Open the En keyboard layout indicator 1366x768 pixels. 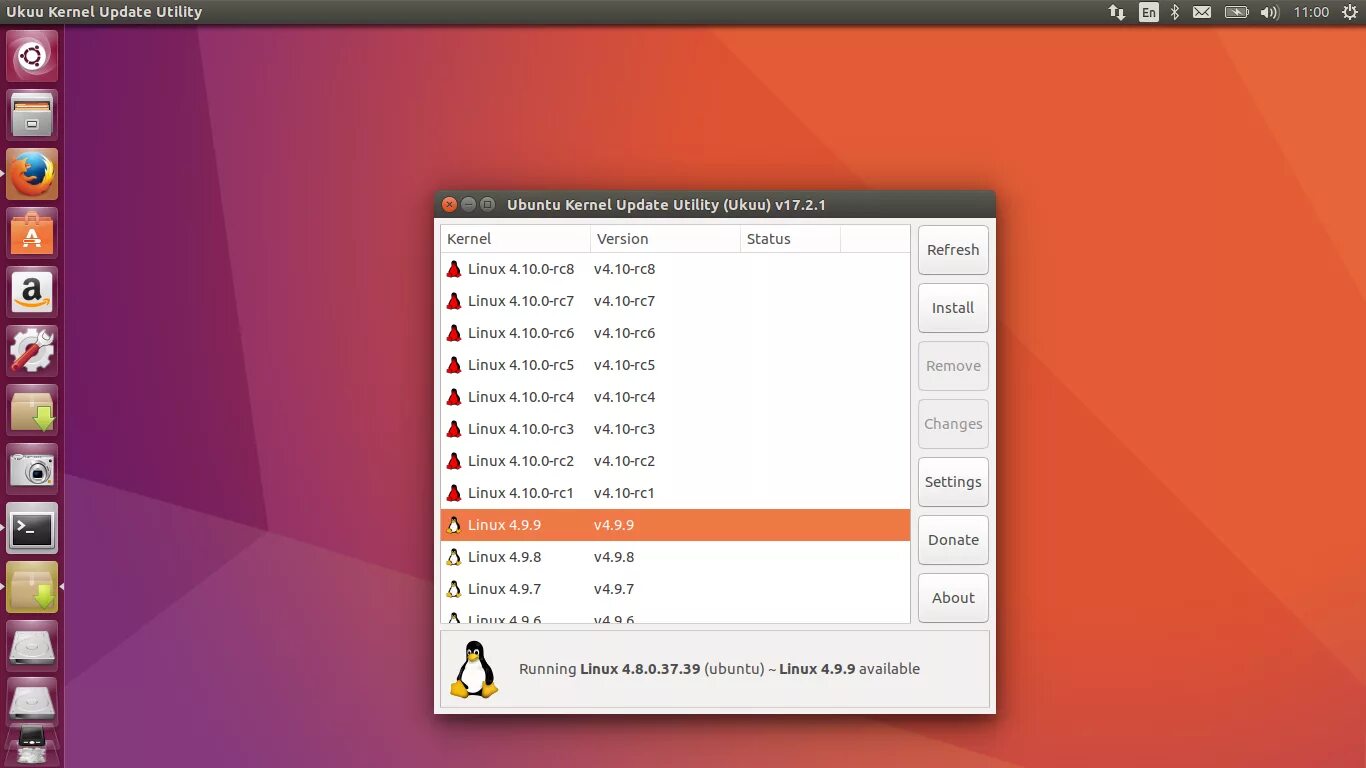point(1149,12)
